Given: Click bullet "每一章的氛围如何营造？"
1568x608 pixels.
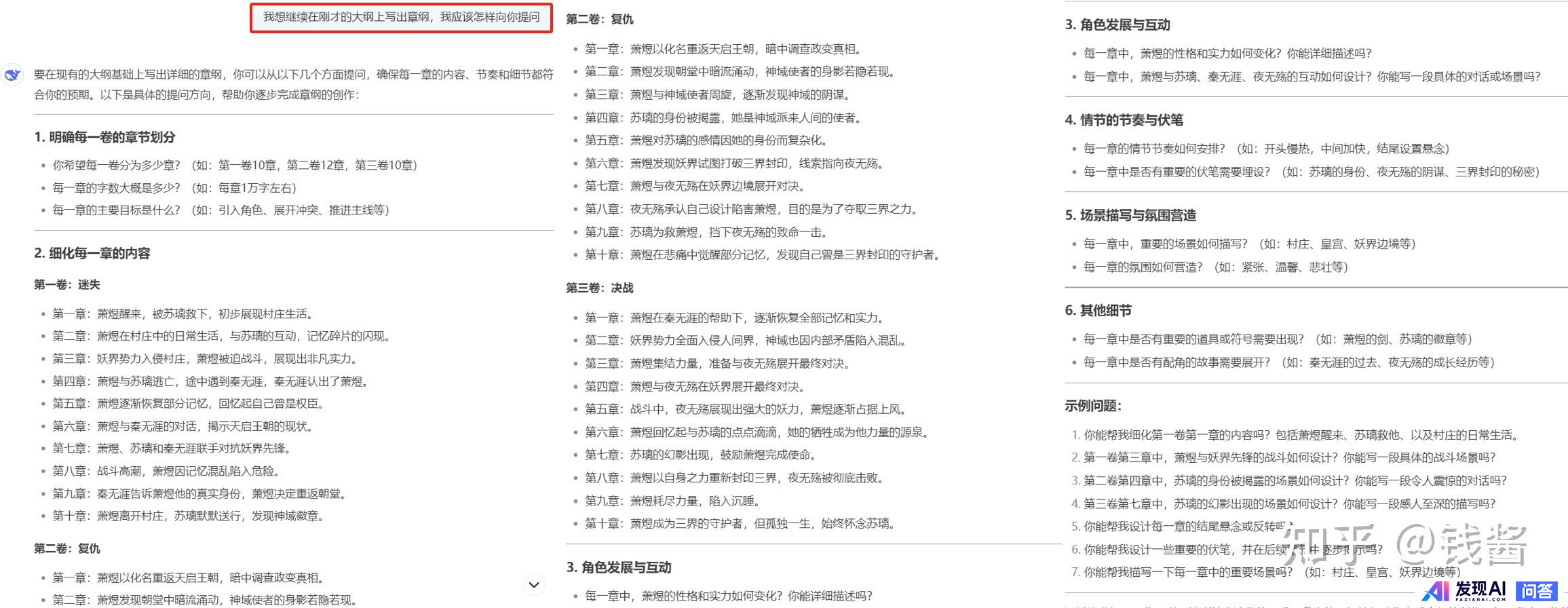Looking at the screenshot, I should point(1216,267).
